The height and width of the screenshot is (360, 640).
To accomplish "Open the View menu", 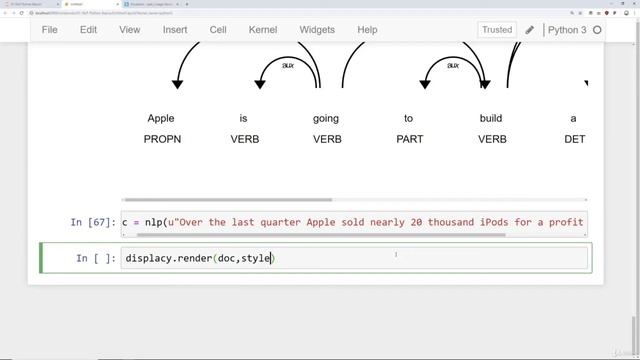I will pos(130,30).
